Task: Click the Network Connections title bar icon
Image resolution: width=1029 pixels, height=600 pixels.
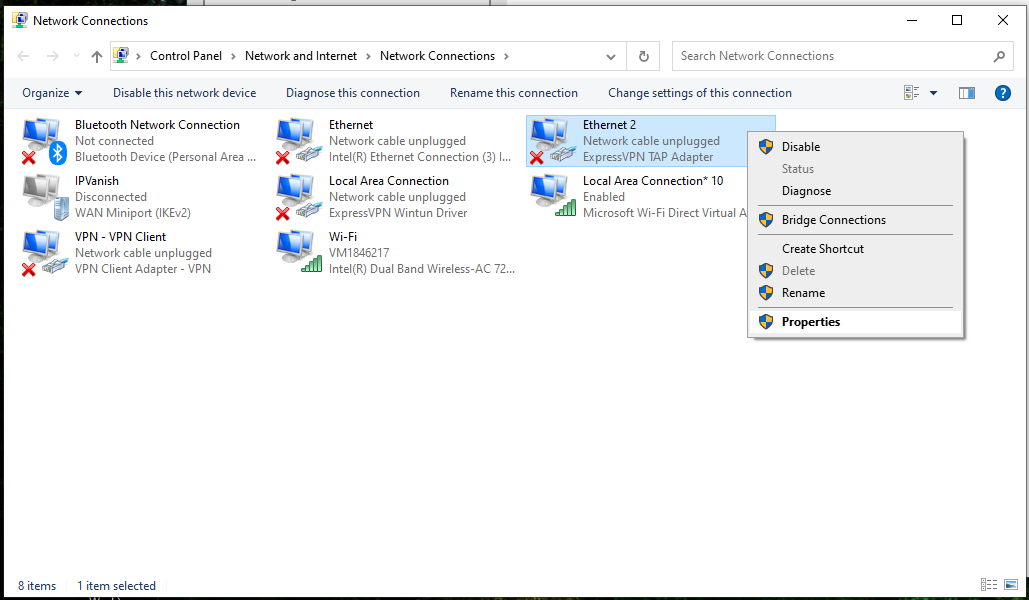Action: click(20, 20)
